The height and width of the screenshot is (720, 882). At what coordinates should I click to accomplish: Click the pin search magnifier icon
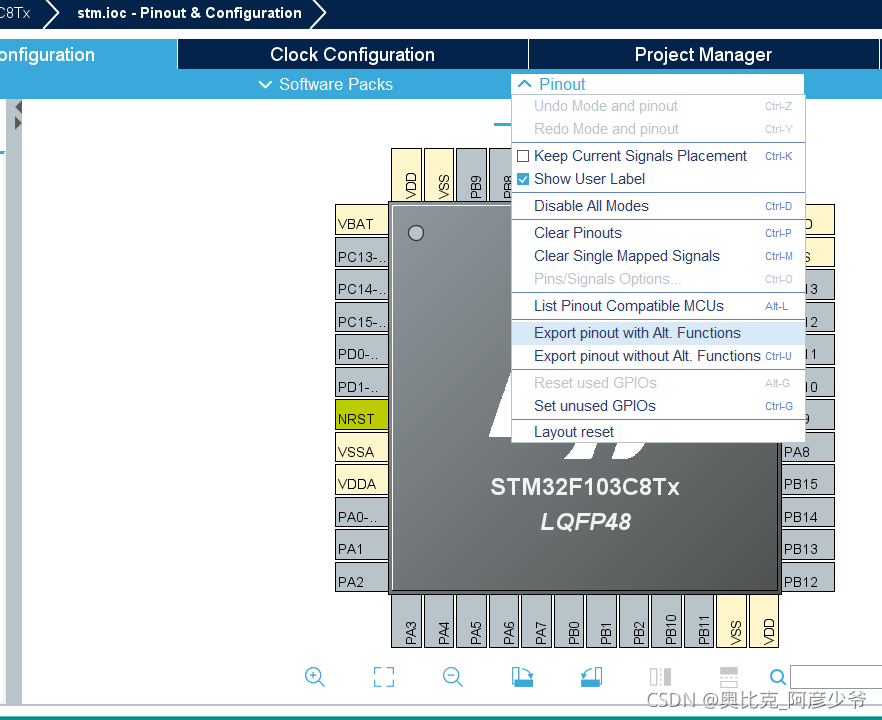point(778,678)
